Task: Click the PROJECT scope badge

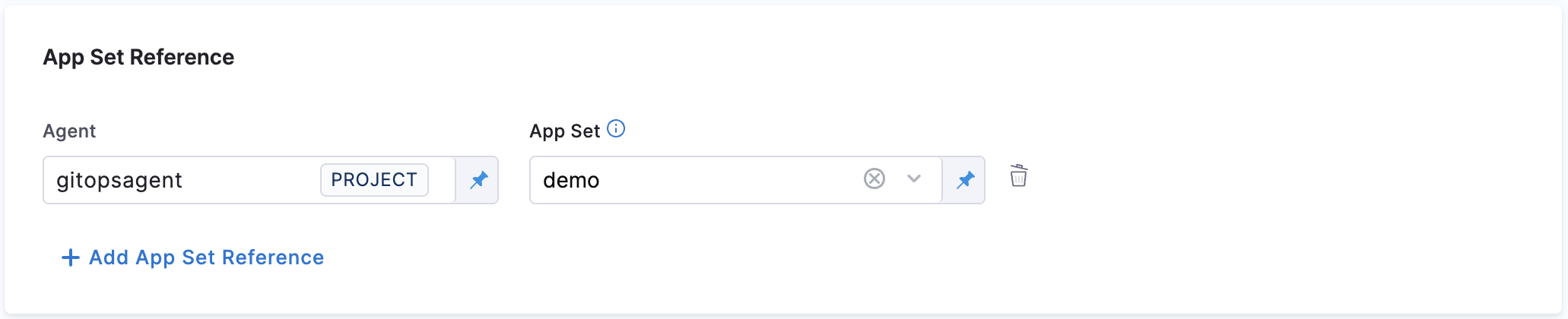Action: [374, 180]
